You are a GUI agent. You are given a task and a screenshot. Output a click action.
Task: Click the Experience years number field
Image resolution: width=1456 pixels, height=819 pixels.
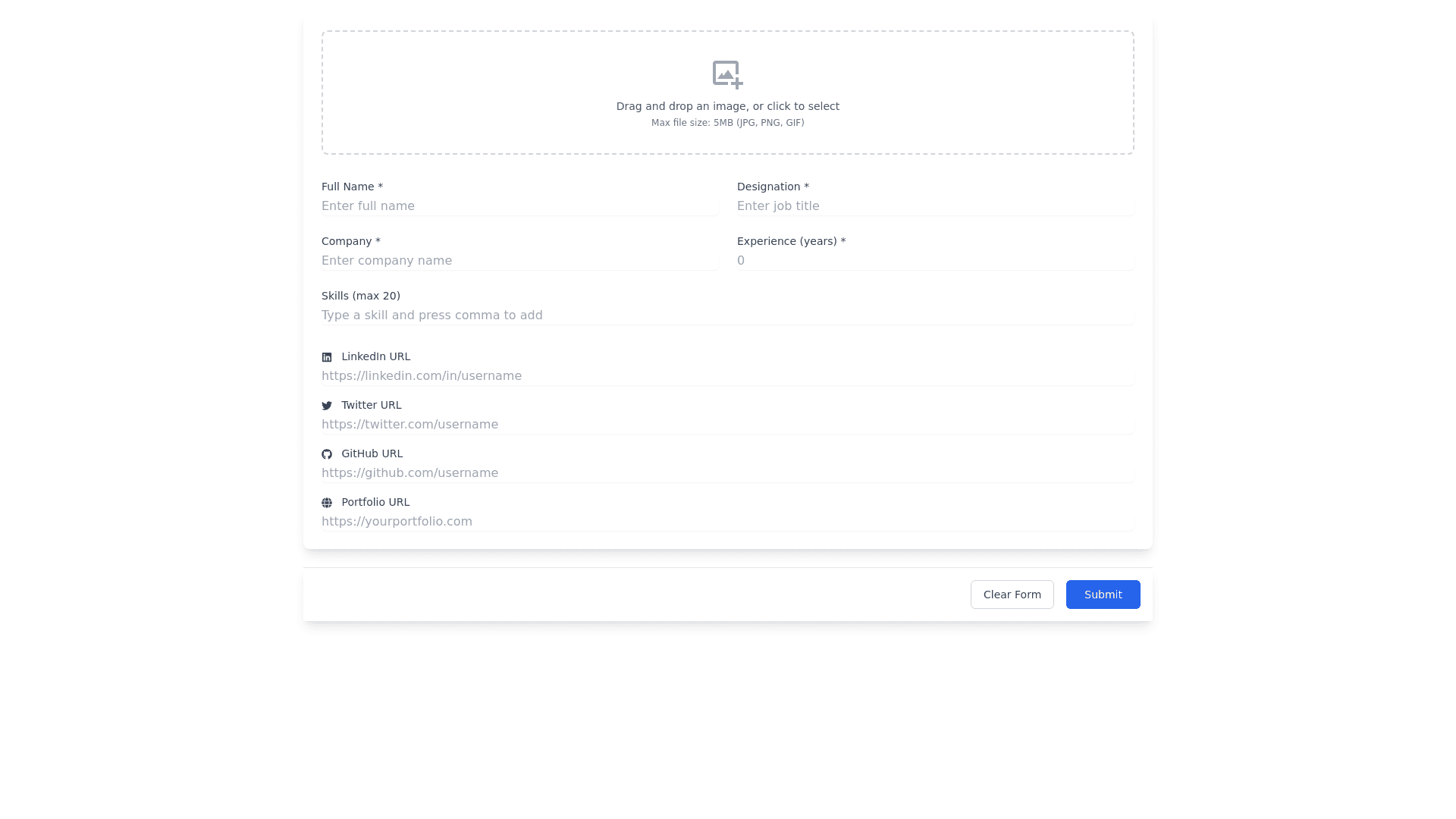(935, 261)
